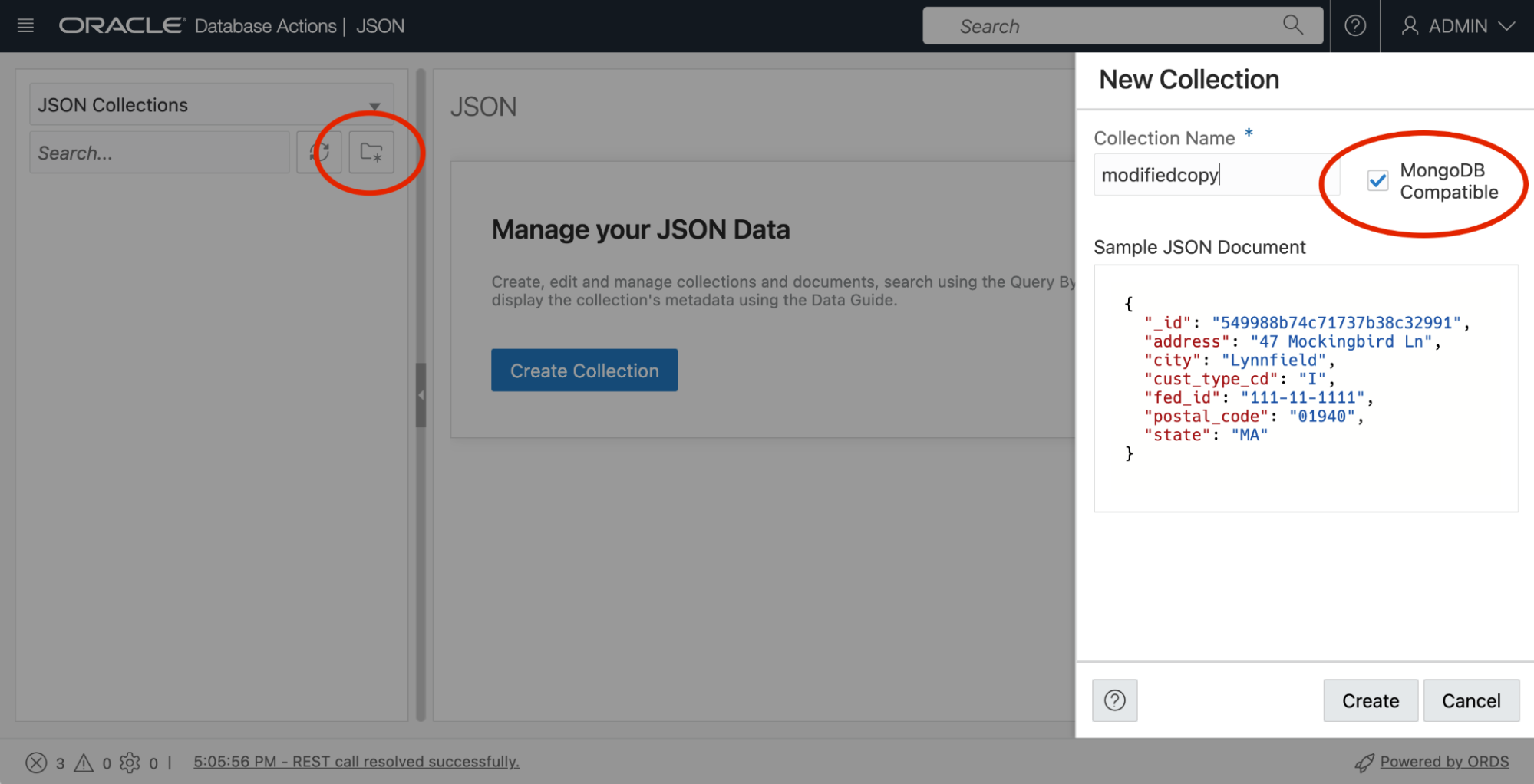
Task: Click the refresh collections icon
Action: (320, 152)
